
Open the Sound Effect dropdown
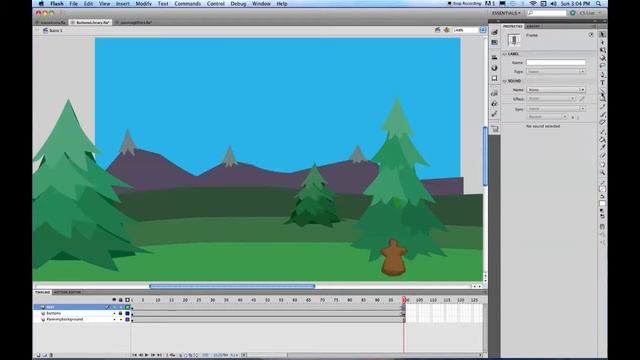551,99
